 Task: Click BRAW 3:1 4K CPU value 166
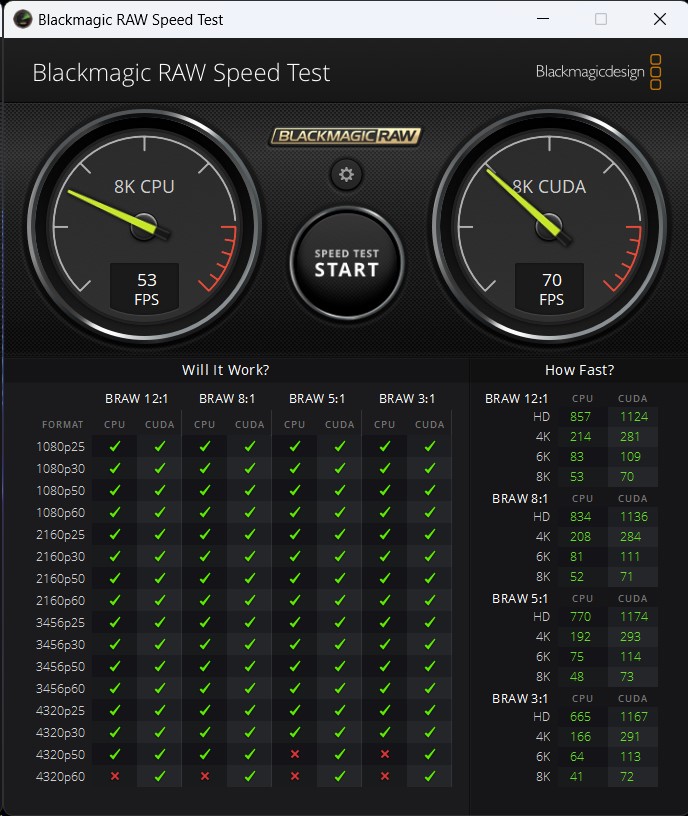pos(580,736)
